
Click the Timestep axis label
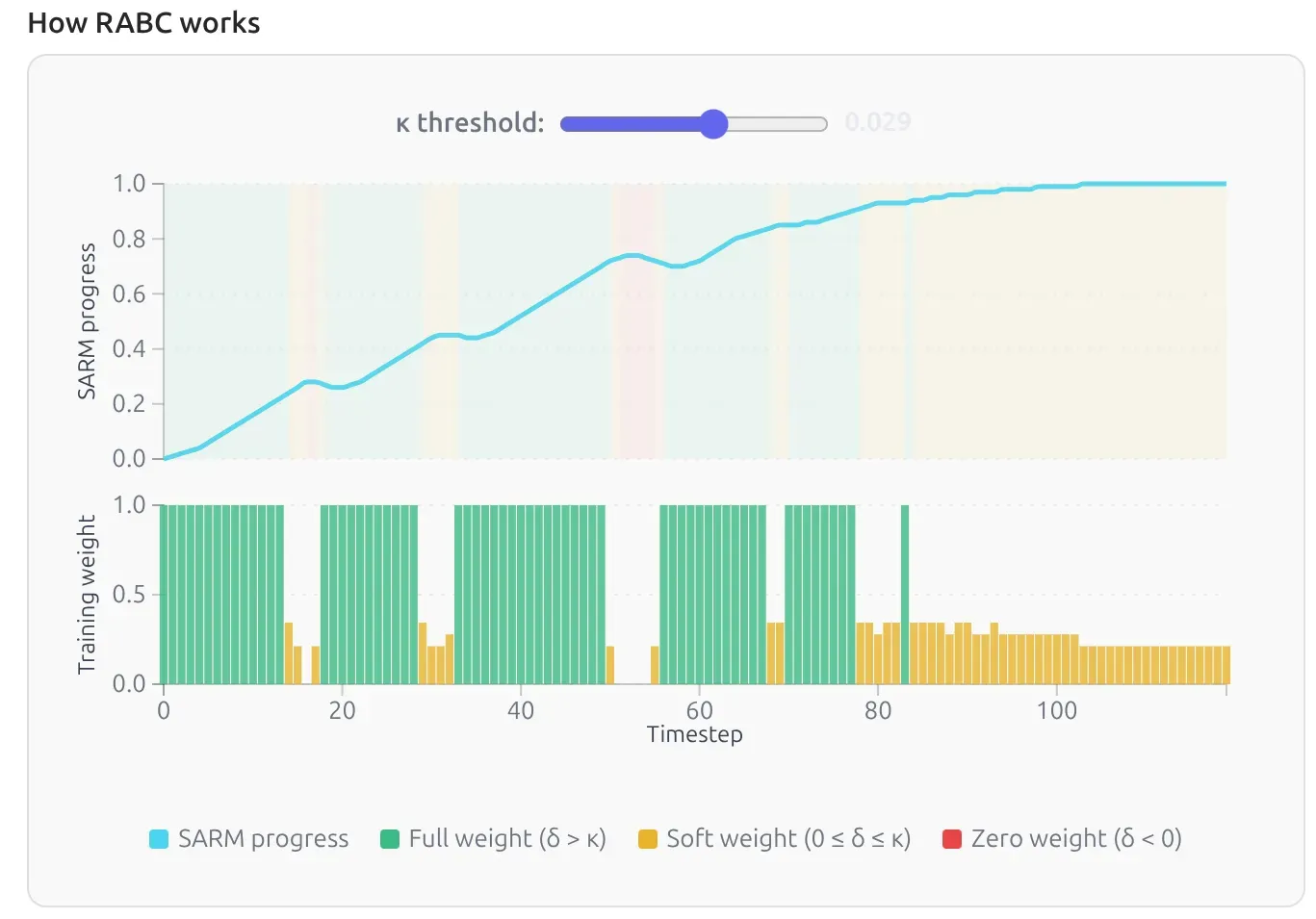tap(694, 734)
